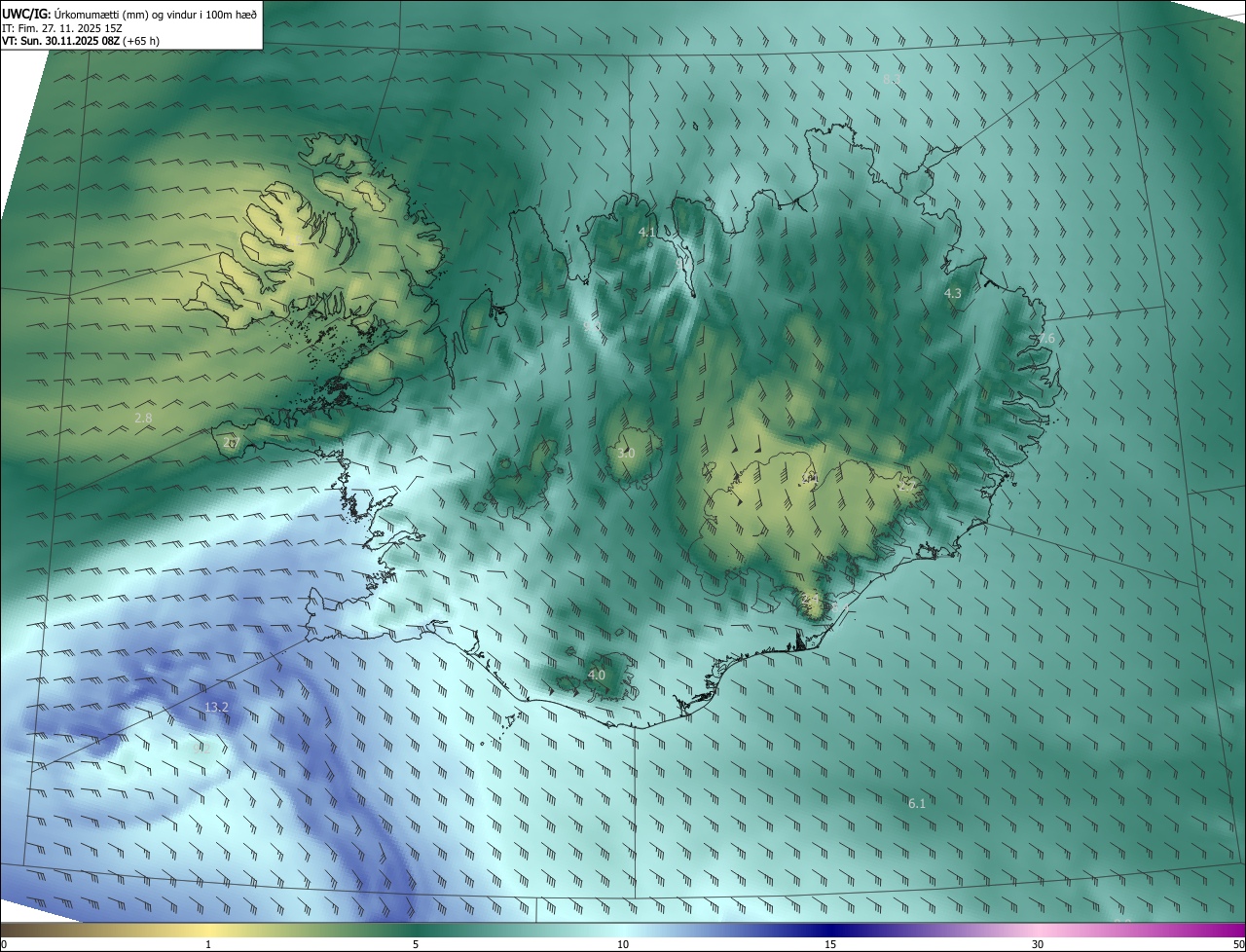Viewport: 1246px width, 952px height.
Task: Click the 4.3 value in northeast Iceland
Action: pos(953,293)
